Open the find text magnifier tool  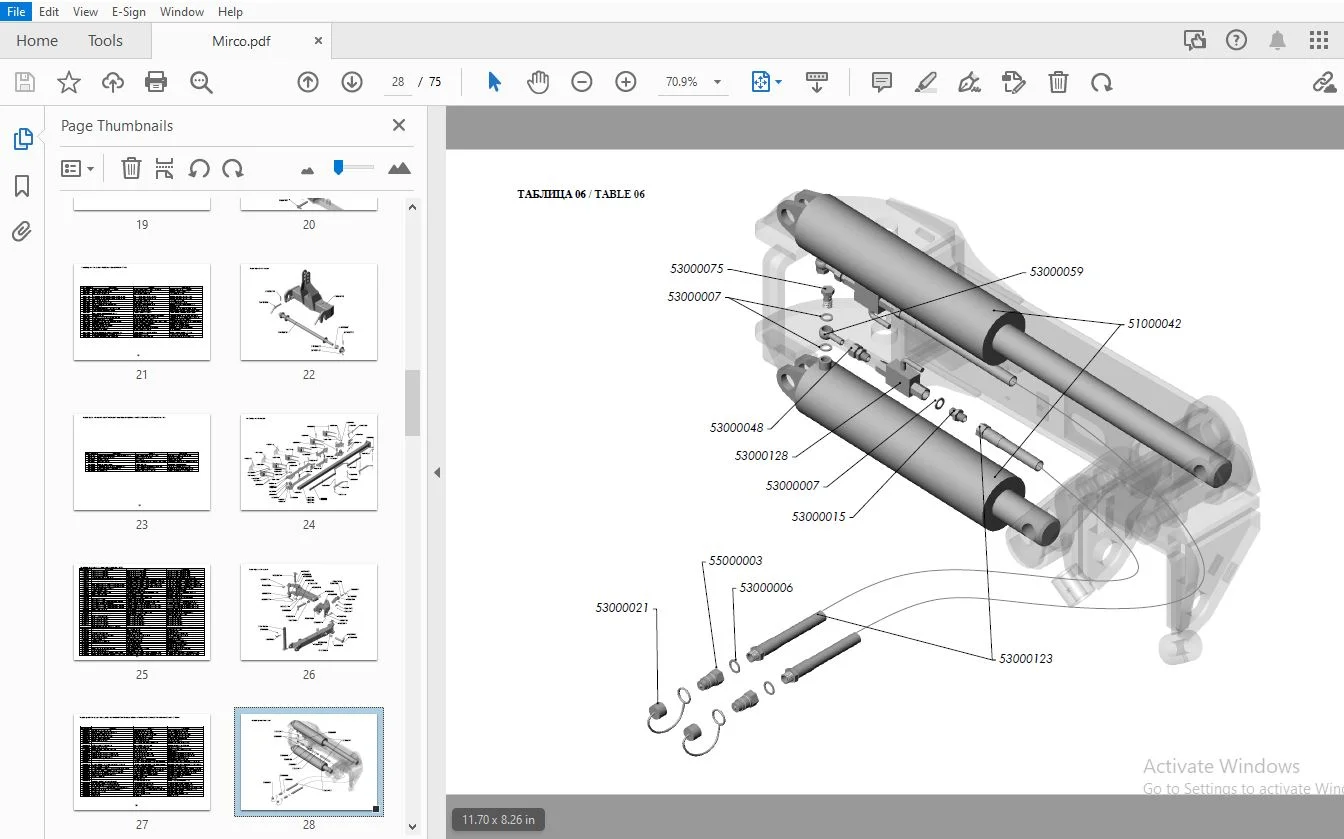tap(201, 82)
